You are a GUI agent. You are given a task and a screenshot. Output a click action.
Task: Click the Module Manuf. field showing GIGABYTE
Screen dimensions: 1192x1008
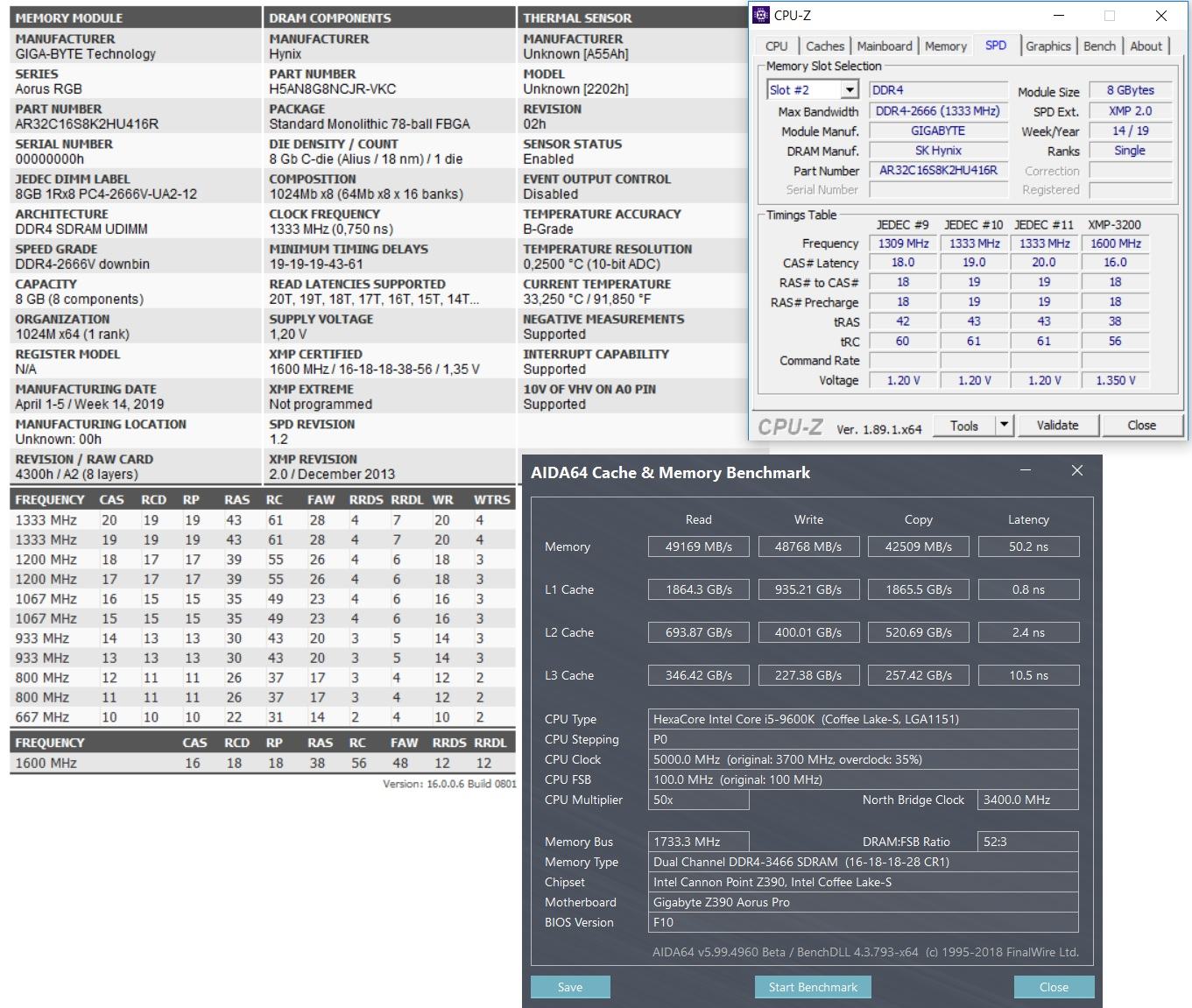[938, 130]
